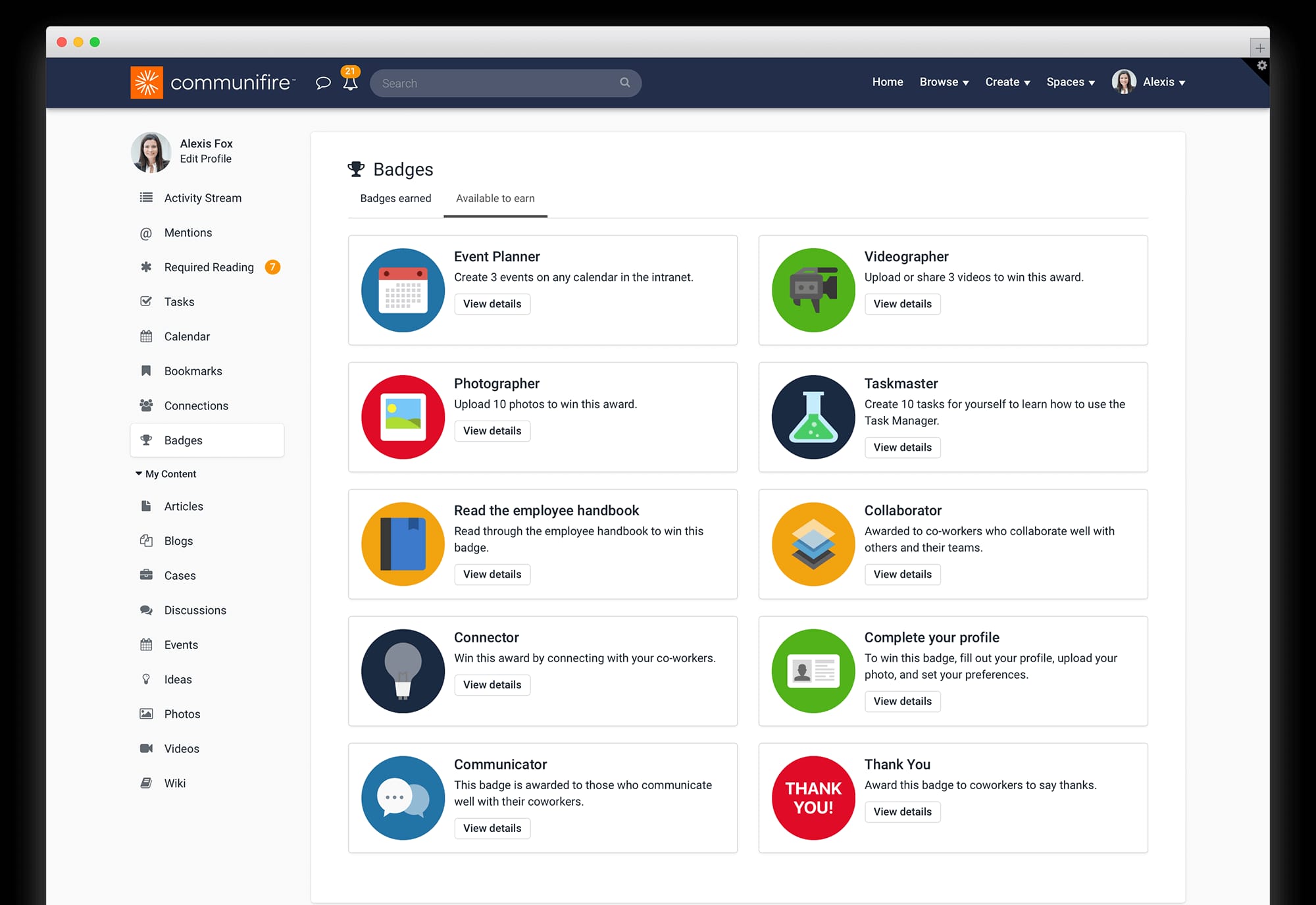Viewport: 1316px width, 905px height.
Task: Open the Activity Stream sidebar item
Action: click(202, 197)
